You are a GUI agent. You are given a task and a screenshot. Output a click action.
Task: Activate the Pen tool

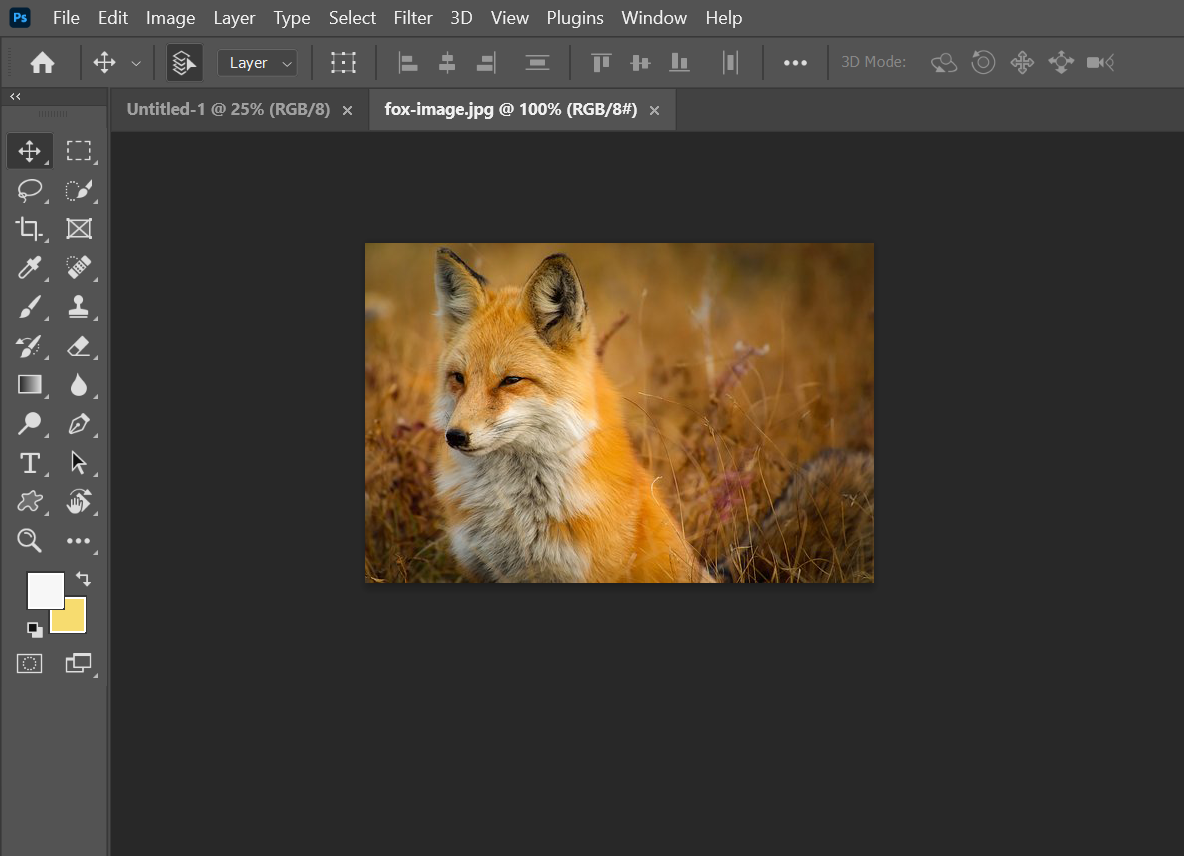coord(79,424)
